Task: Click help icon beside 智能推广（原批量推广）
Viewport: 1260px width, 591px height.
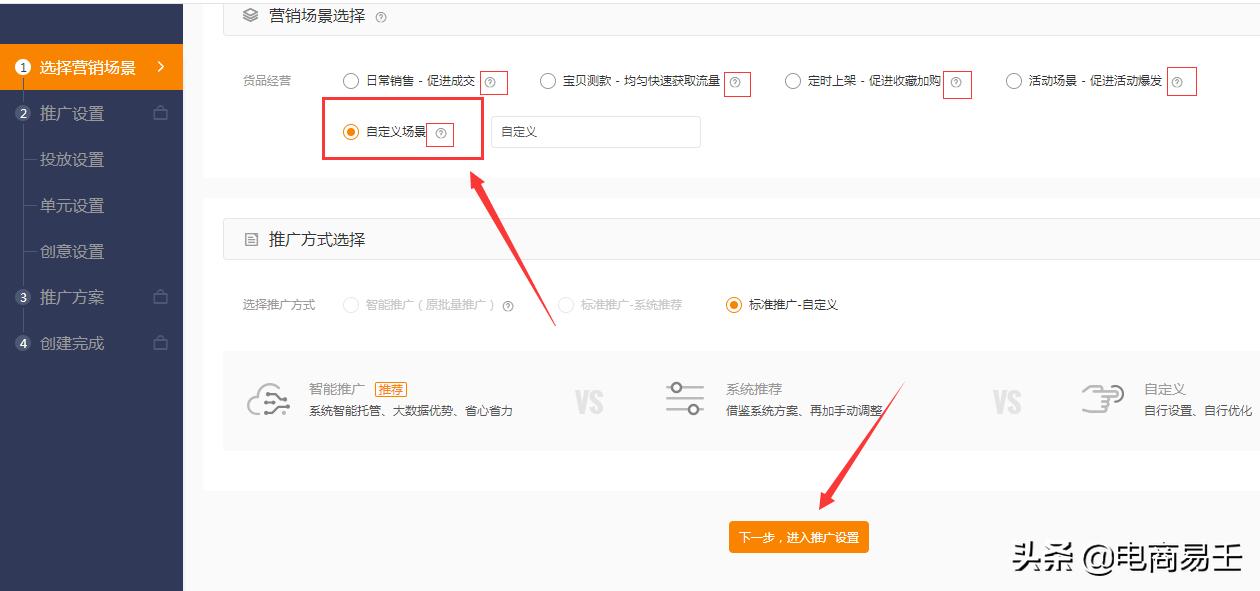Action: point(509,305)
